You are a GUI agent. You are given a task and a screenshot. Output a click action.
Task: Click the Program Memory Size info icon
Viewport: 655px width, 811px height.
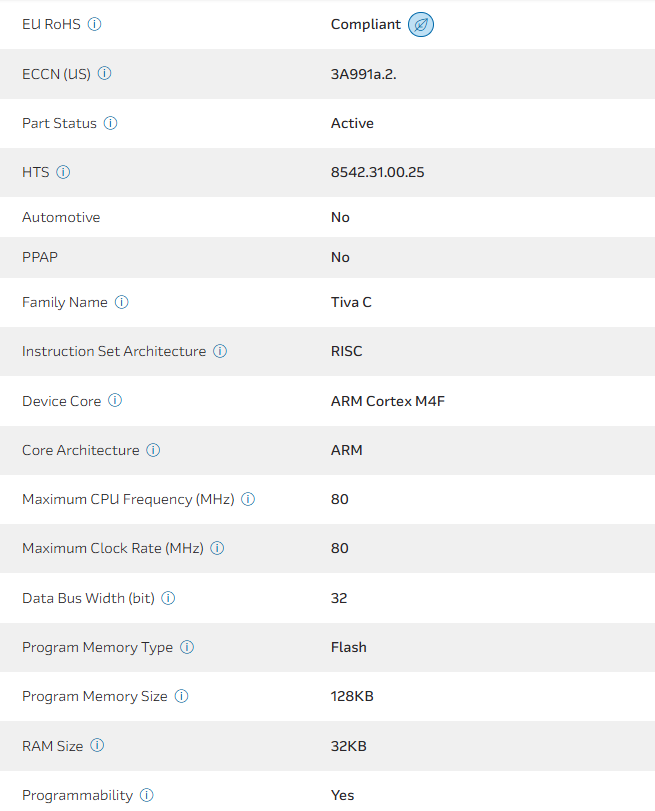coord(181,696)
